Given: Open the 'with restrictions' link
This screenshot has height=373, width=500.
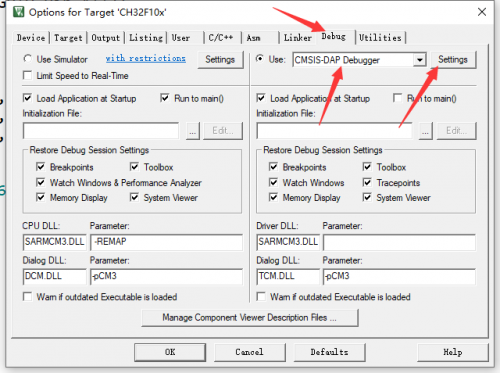Looking at the screenshot, I should tap(146, 58).
